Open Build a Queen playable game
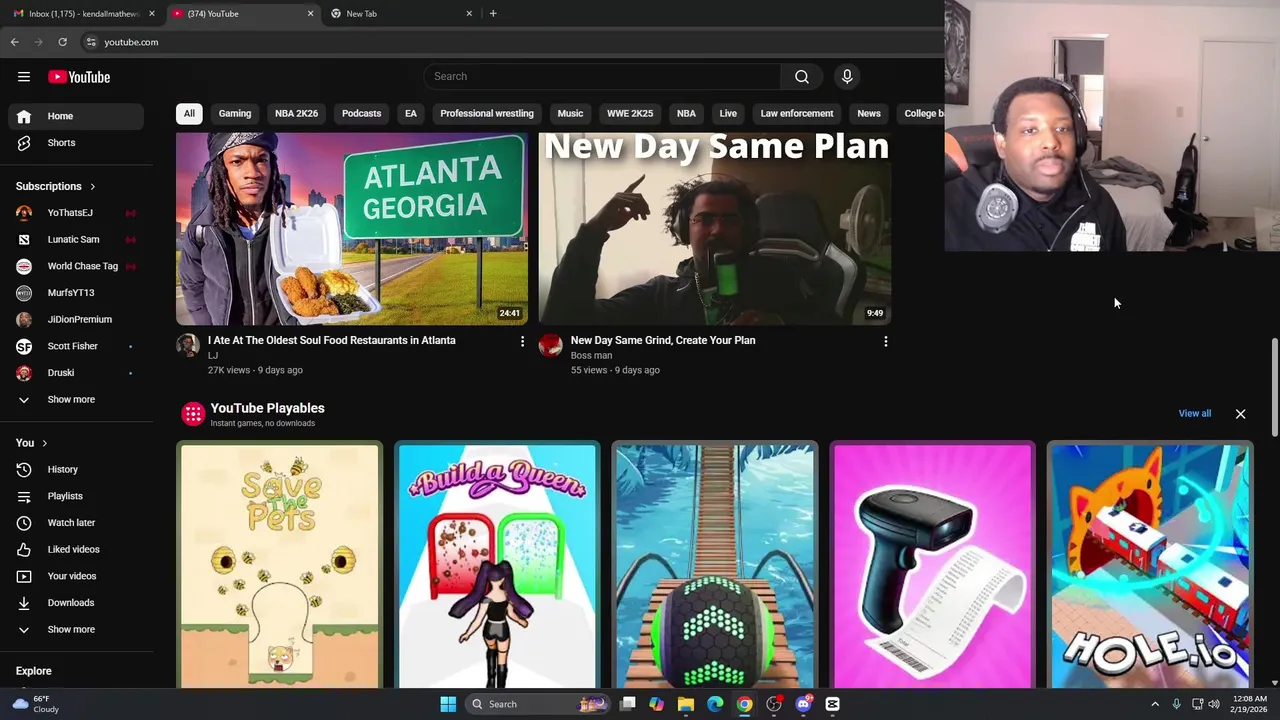 tap(497, 566)
